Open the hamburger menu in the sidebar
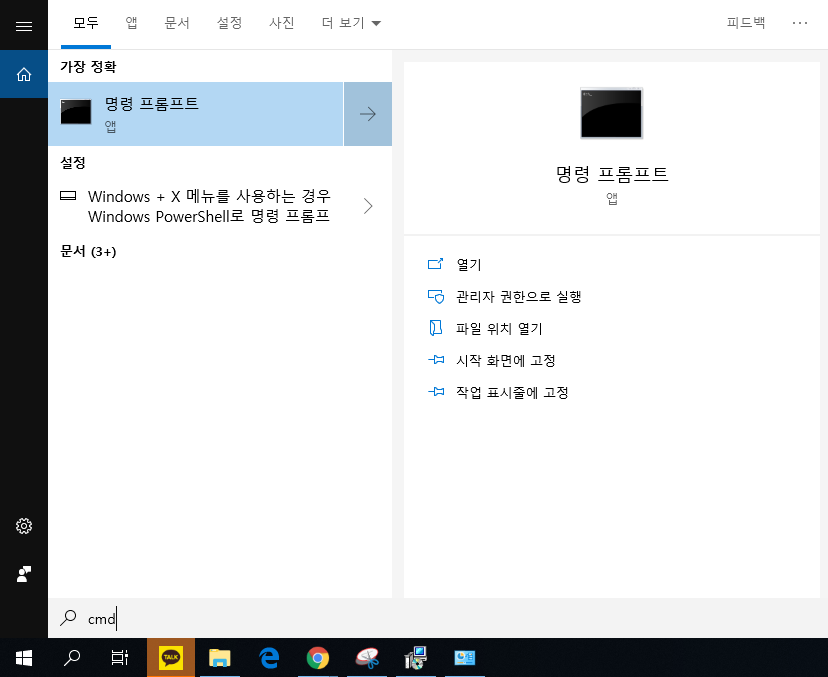The width and height of the screenshot is (828, 677). (x=24, y=26)
